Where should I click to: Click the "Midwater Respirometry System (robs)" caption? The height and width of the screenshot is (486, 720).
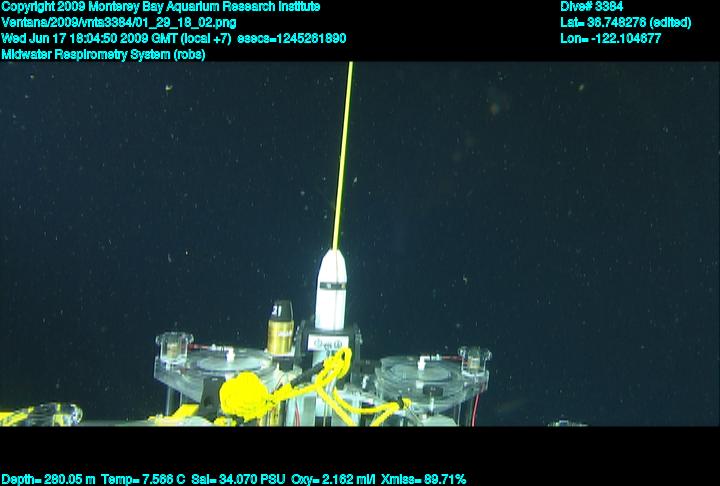[103, 55]
